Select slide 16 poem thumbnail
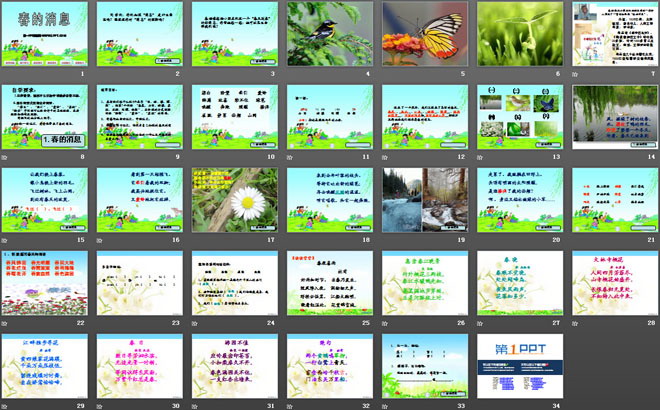 click(140, 200)
